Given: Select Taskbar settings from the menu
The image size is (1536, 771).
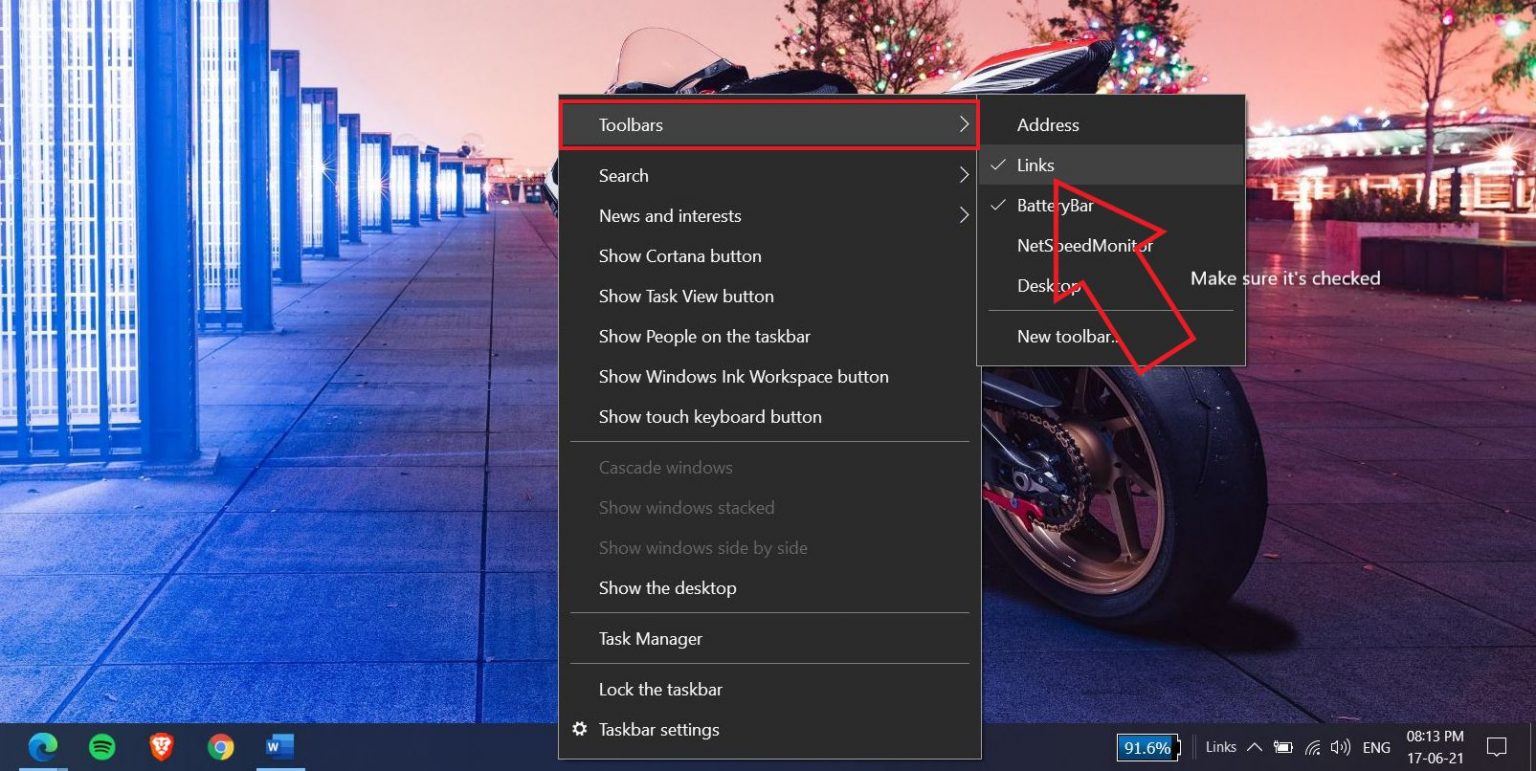Looking at the screenshot, I should click(659, 729).
